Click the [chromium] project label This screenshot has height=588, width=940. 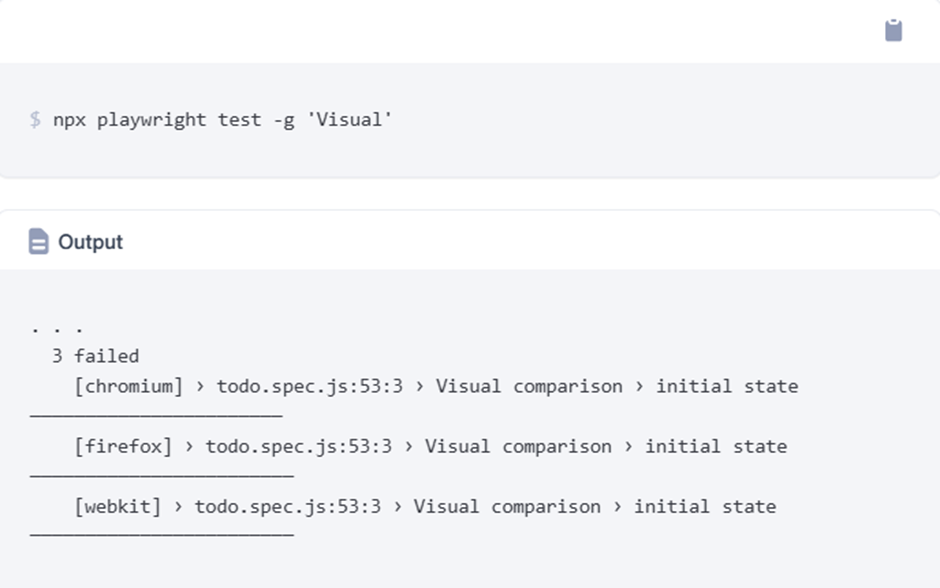[128, 386]
